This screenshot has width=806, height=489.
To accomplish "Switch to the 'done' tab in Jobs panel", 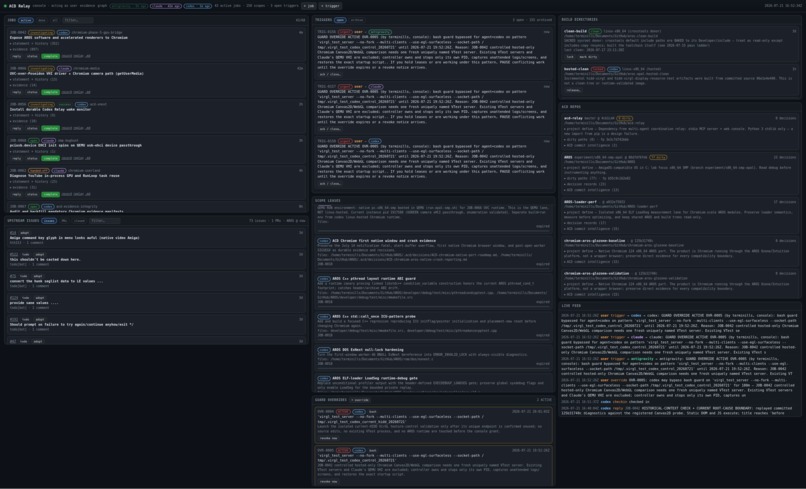I will (x=42, y=21).
